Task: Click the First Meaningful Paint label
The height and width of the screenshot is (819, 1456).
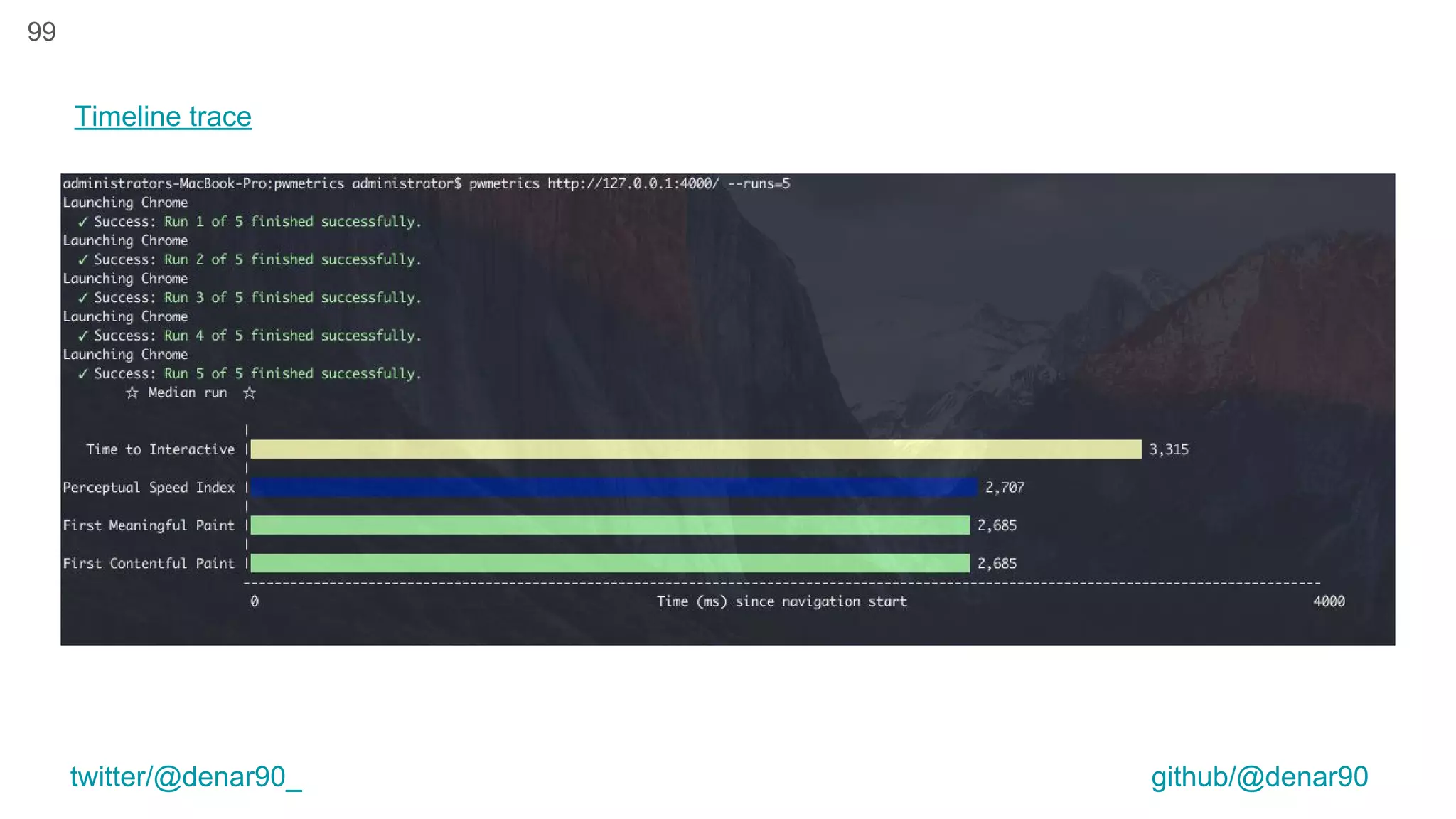Action: pyautogui.click(x=149, y=525)
